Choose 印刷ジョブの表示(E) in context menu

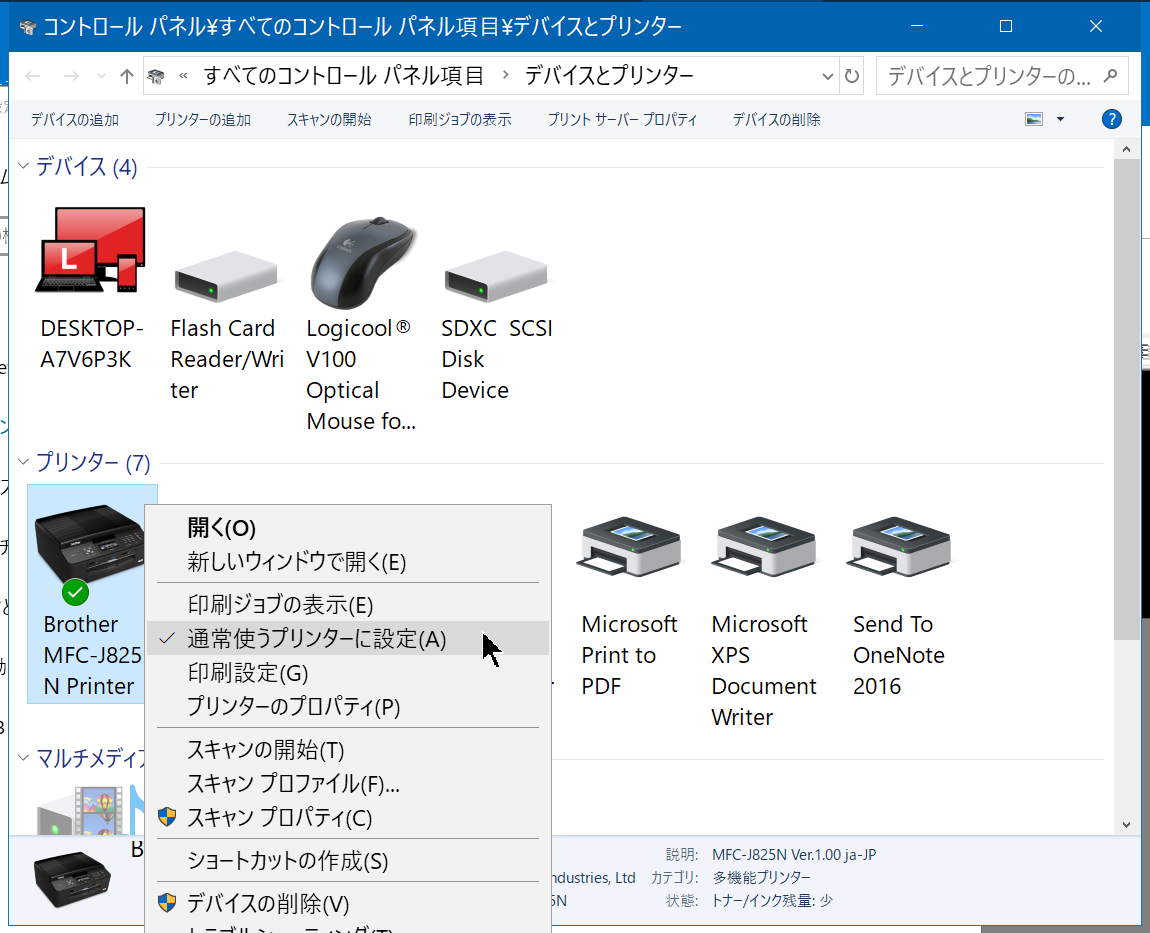pos(348,604)
